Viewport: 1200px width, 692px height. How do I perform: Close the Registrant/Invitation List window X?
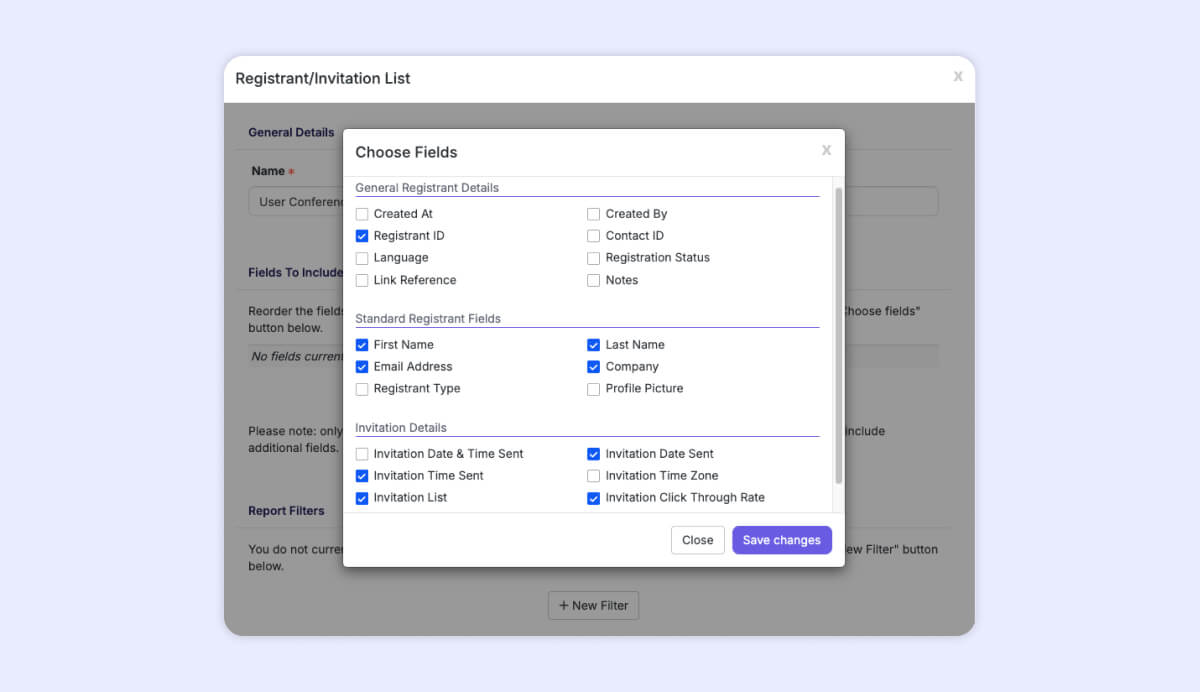point(958,76)
